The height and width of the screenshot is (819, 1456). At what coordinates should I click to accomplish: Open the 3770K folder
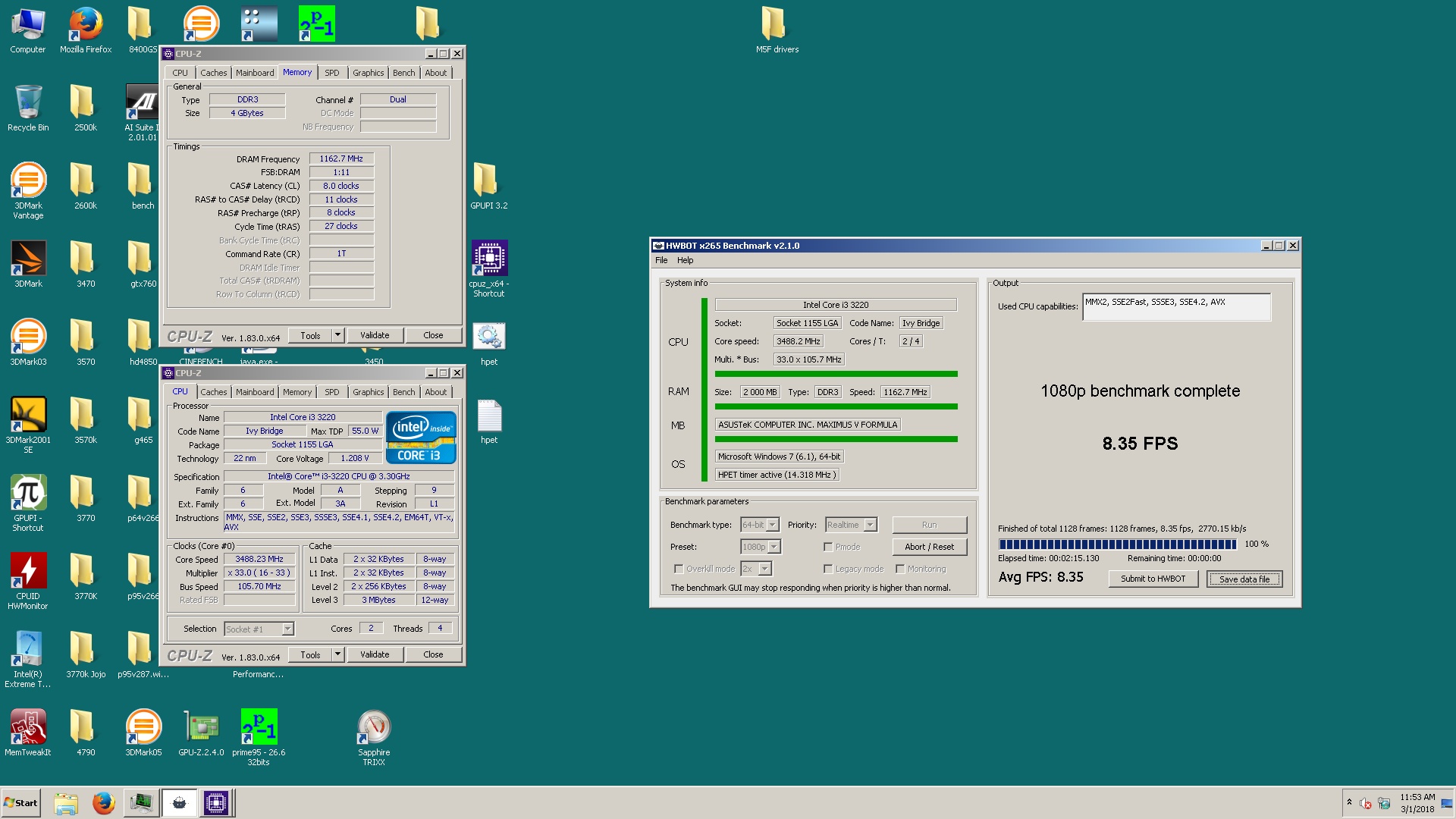pyautogui.click(x=86, y=577)
